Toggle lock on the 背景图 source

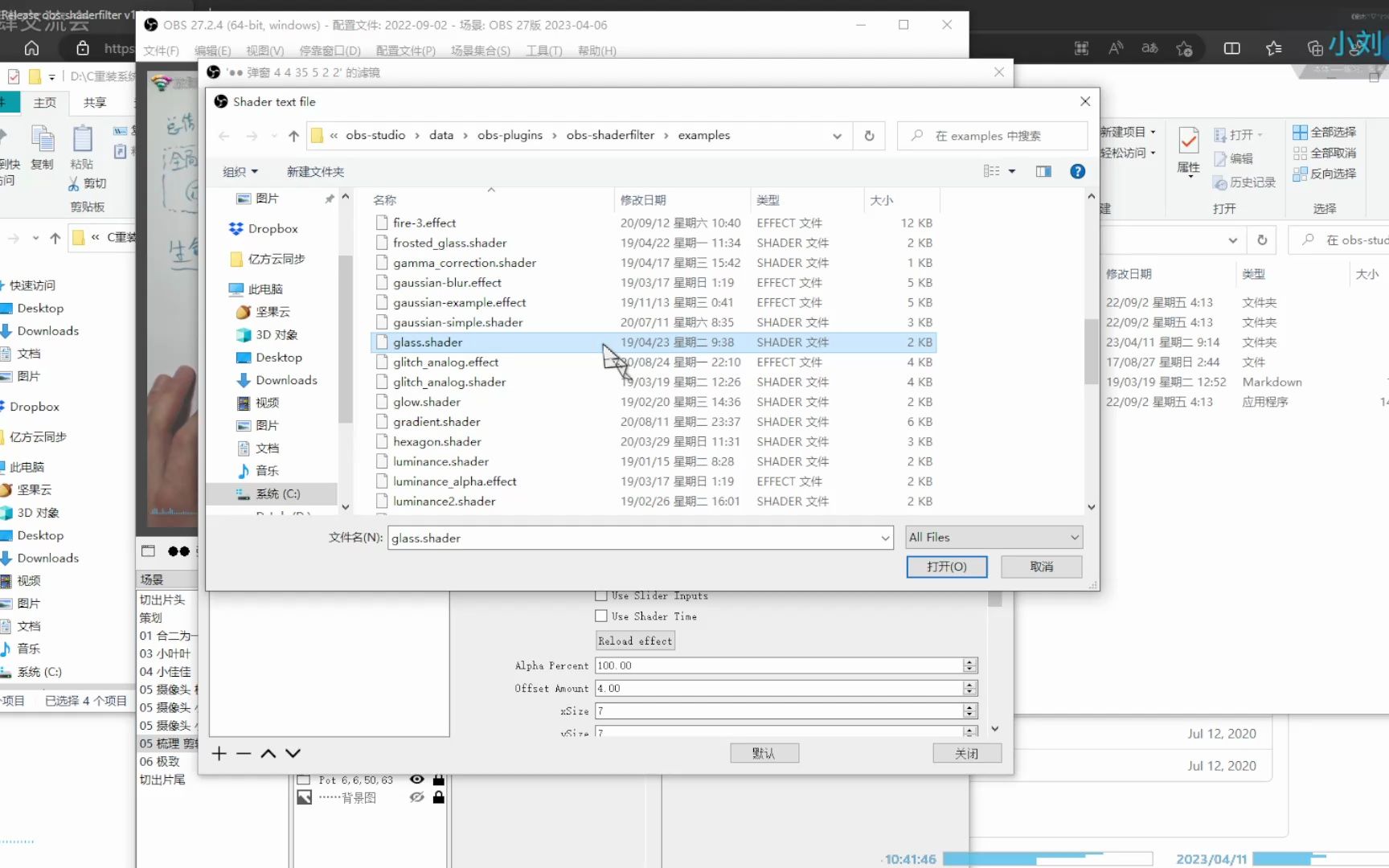[439, 798]
